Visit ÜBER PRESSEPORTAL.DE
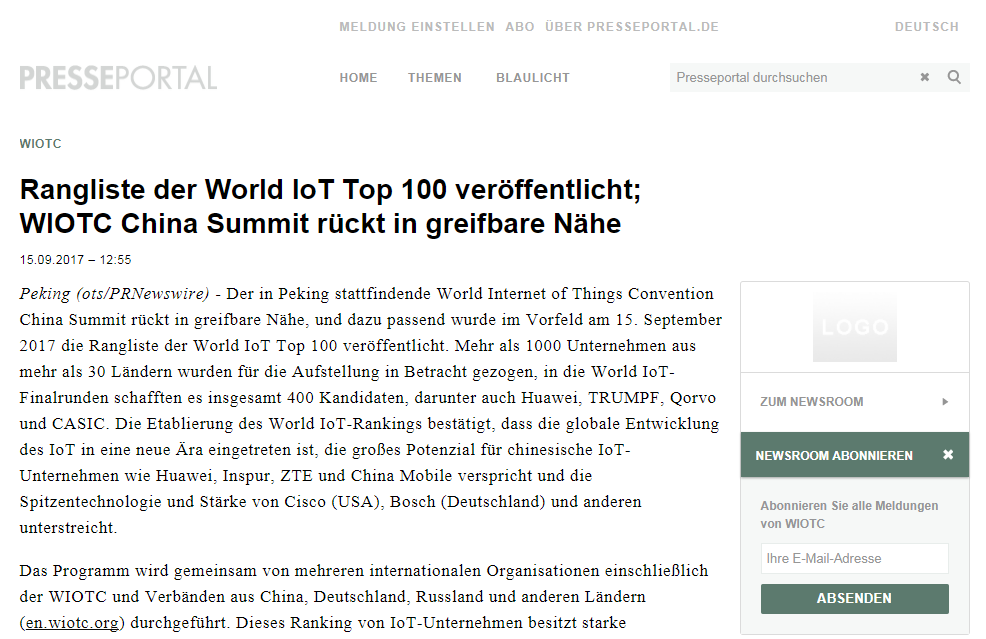This screenshot has width=986, height=639. pos(632,27)
